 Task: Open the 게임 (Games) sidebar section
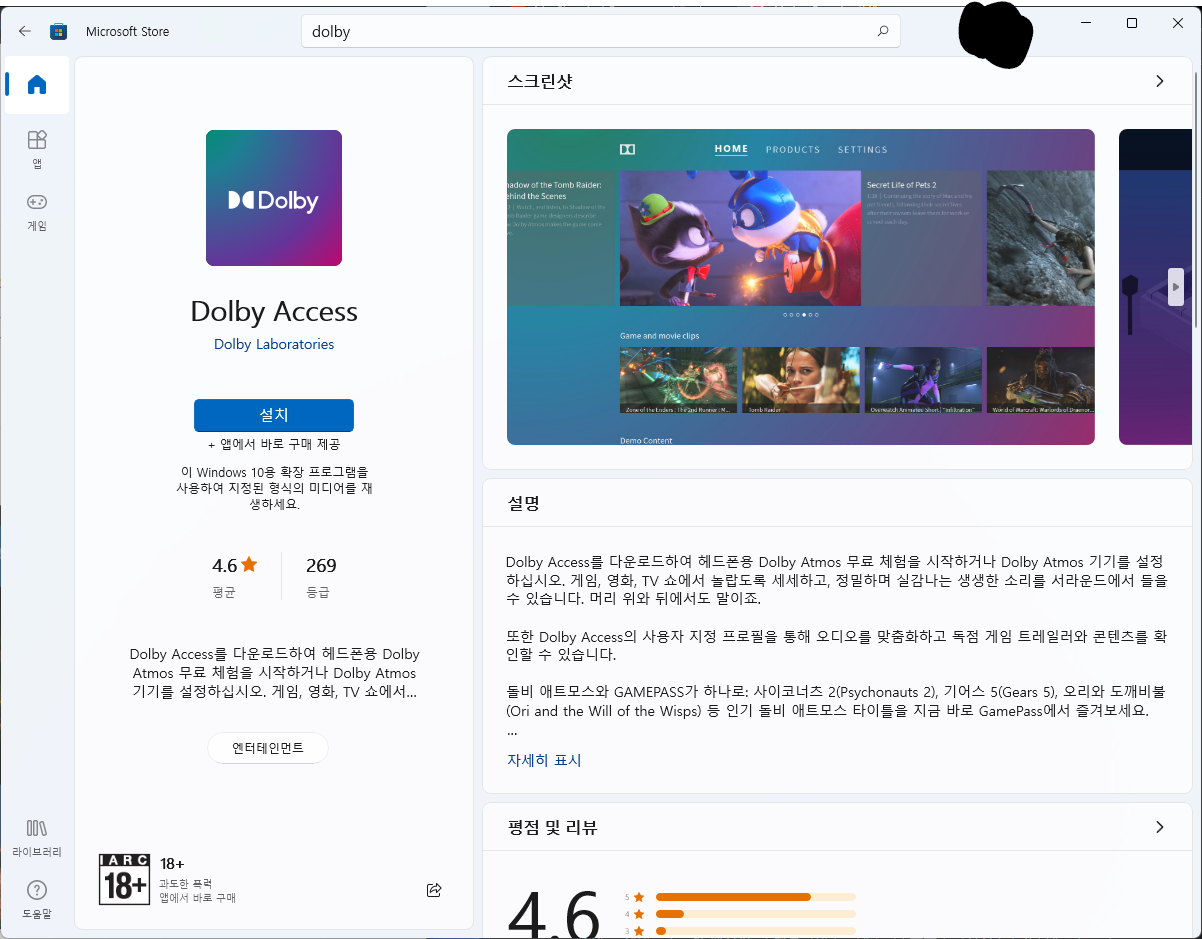point(37,212)
